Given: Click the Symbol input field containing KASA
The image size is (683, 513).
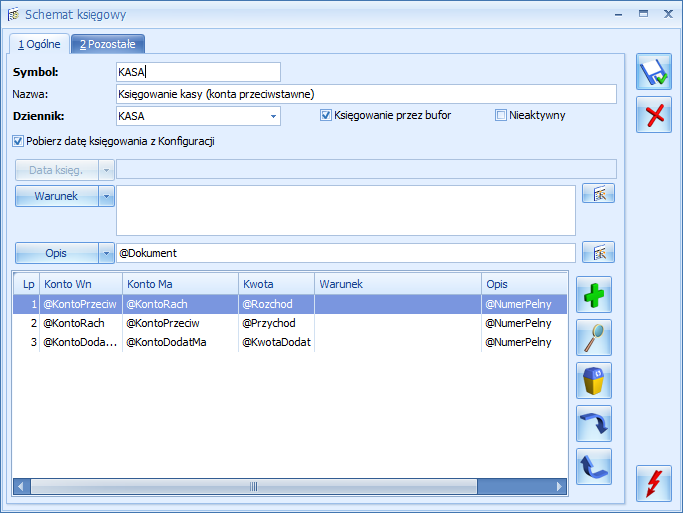Looking at the screenshot, I should [198, 72].
